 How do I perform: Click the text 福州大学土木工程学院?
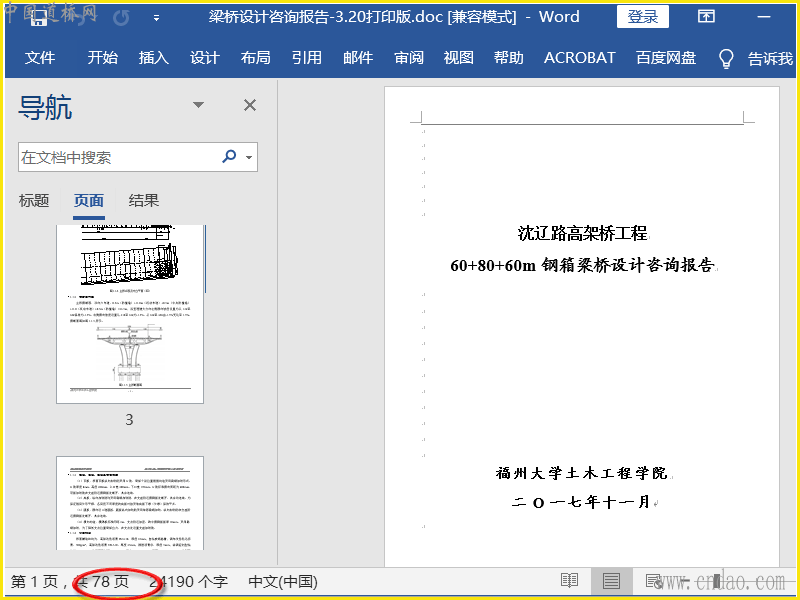pos(582,473)
